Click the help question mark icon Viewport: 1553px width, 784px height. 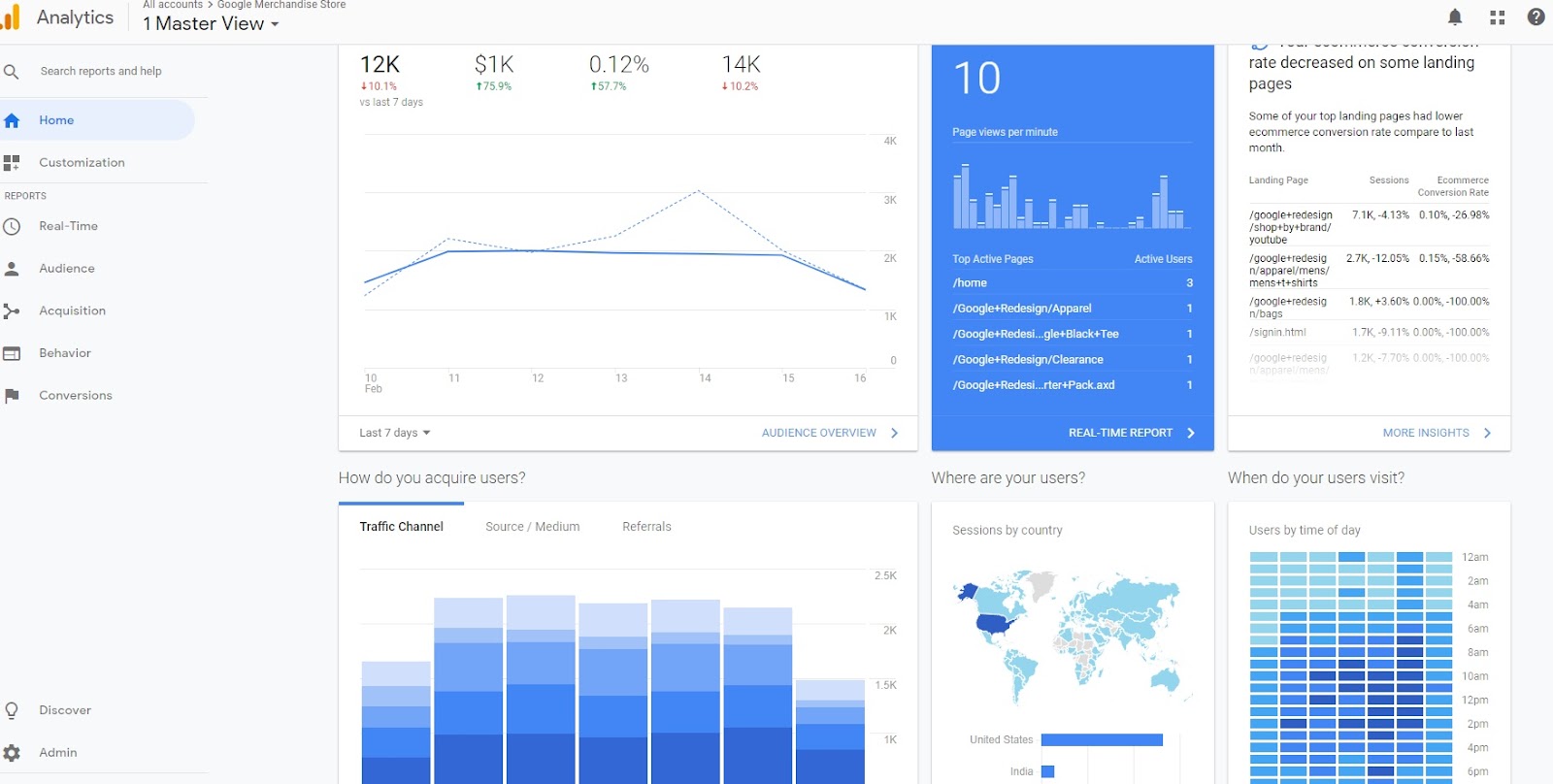point(1536,16)
